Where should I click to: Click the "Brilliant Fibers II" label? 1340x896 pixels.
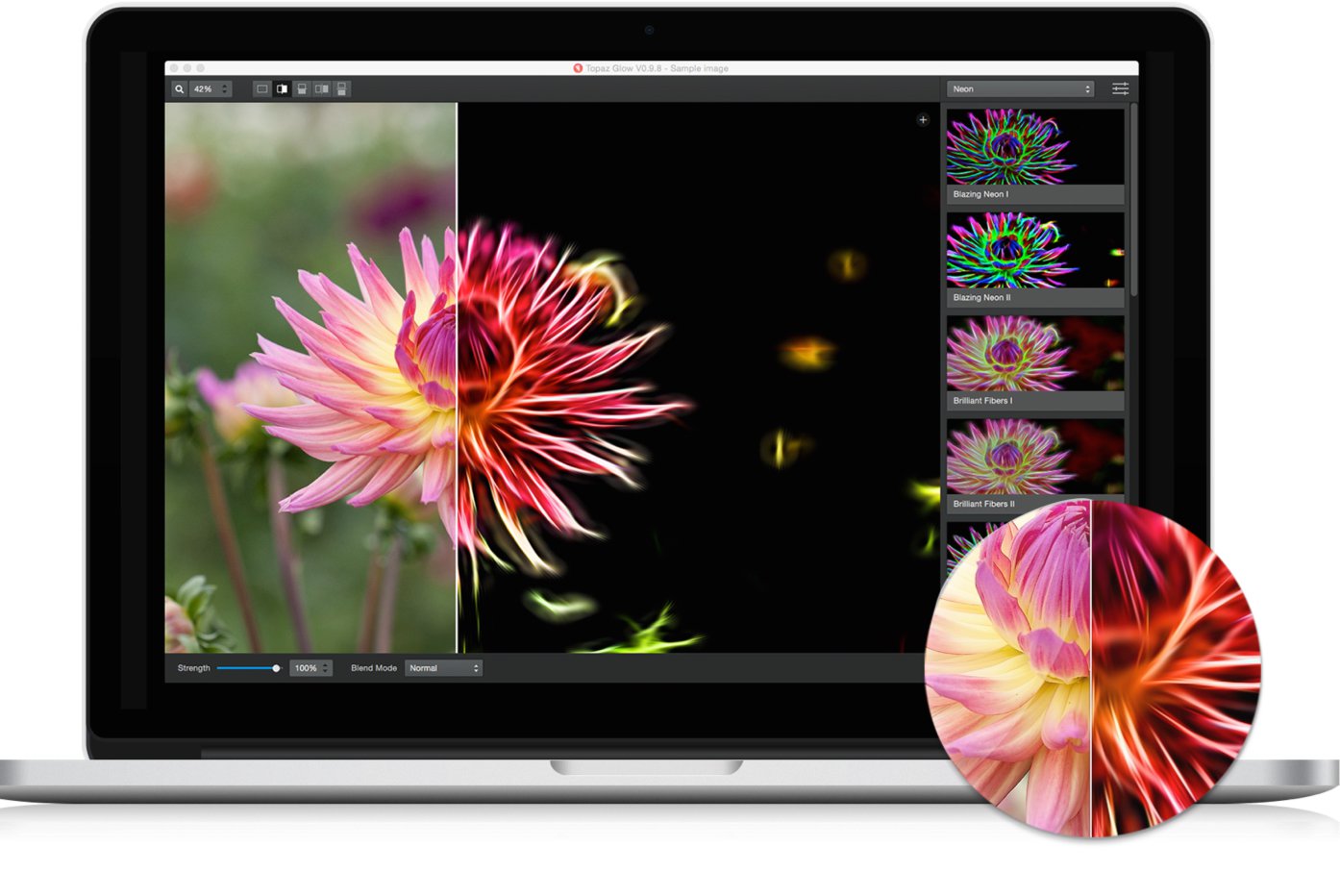click(983, 504)
